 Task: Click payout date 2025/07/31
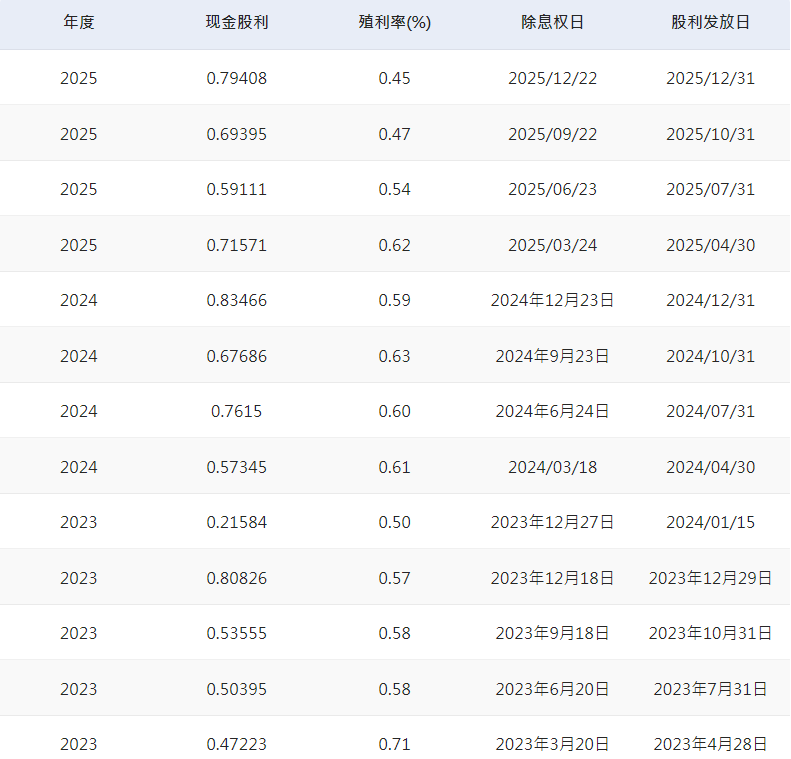[710, 189]
